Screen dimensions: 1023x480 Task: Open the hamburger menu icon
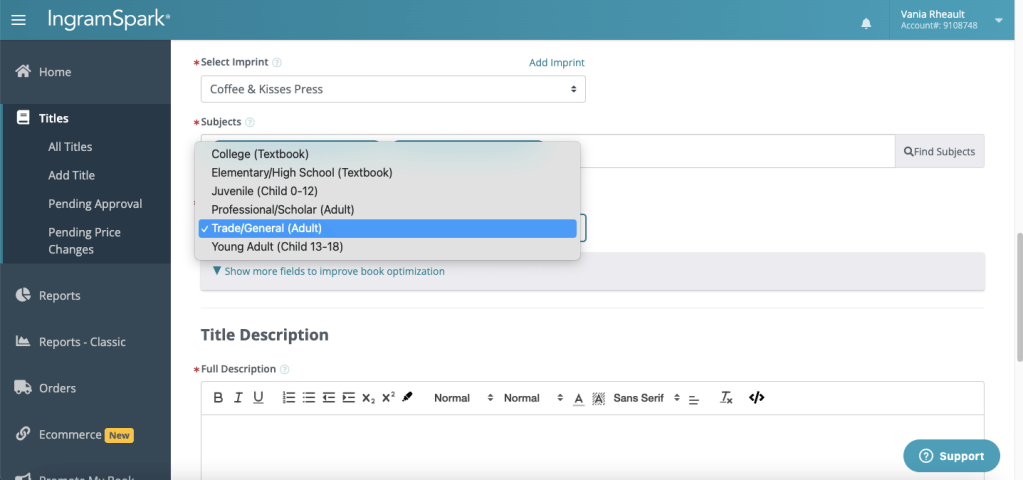click(x=18, y=20)
